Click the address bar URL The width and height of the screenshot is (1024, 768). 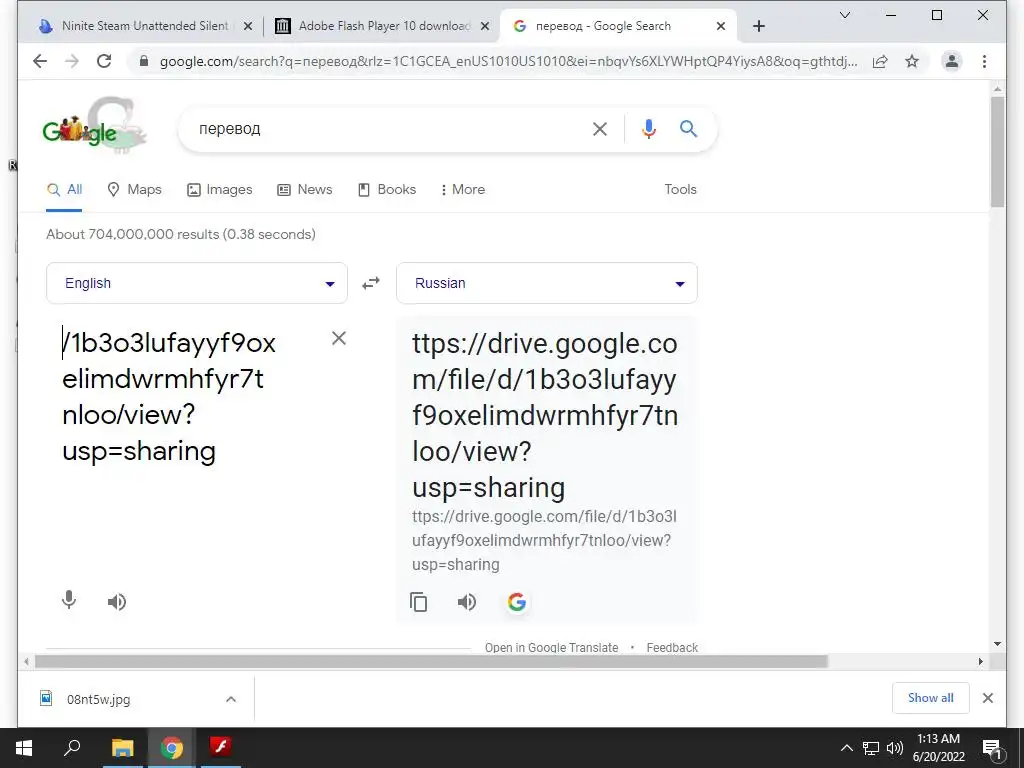click(508, 61)
